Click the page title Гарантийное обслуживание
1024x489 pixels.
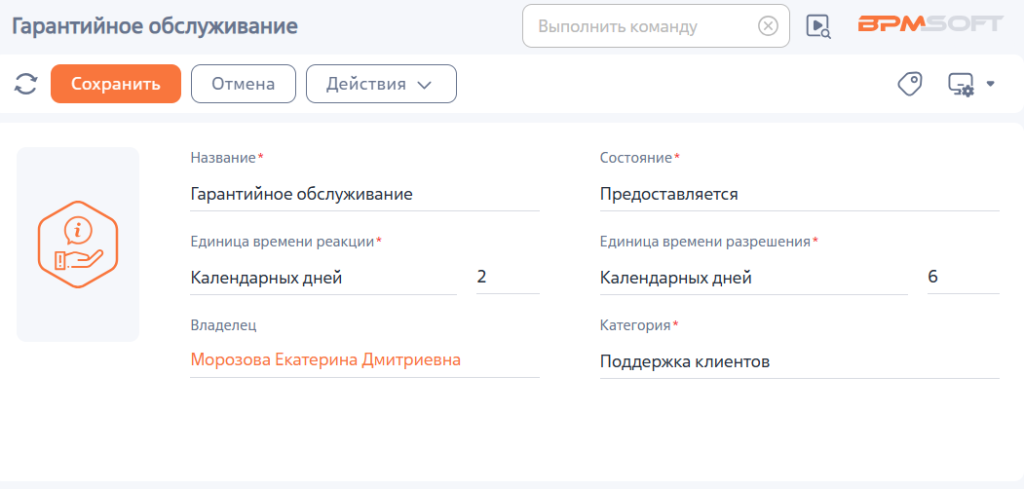tap(155, 26)
